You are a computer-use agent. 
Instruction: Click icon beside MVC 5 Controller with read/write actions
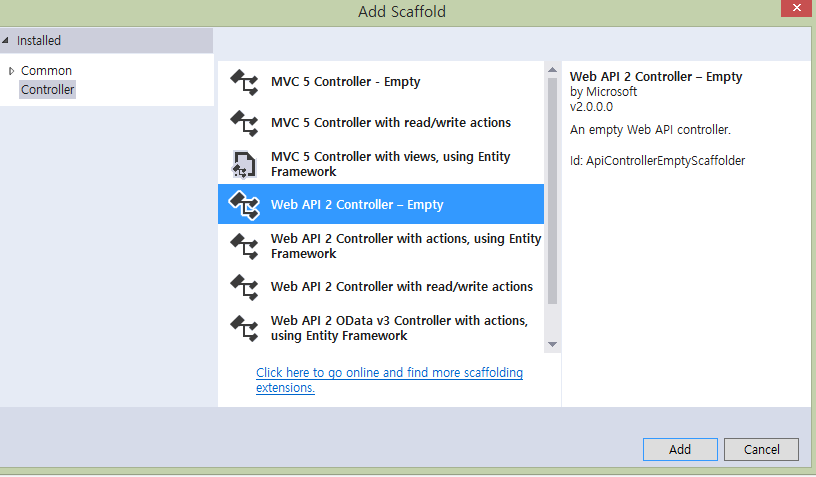(244, 123)
